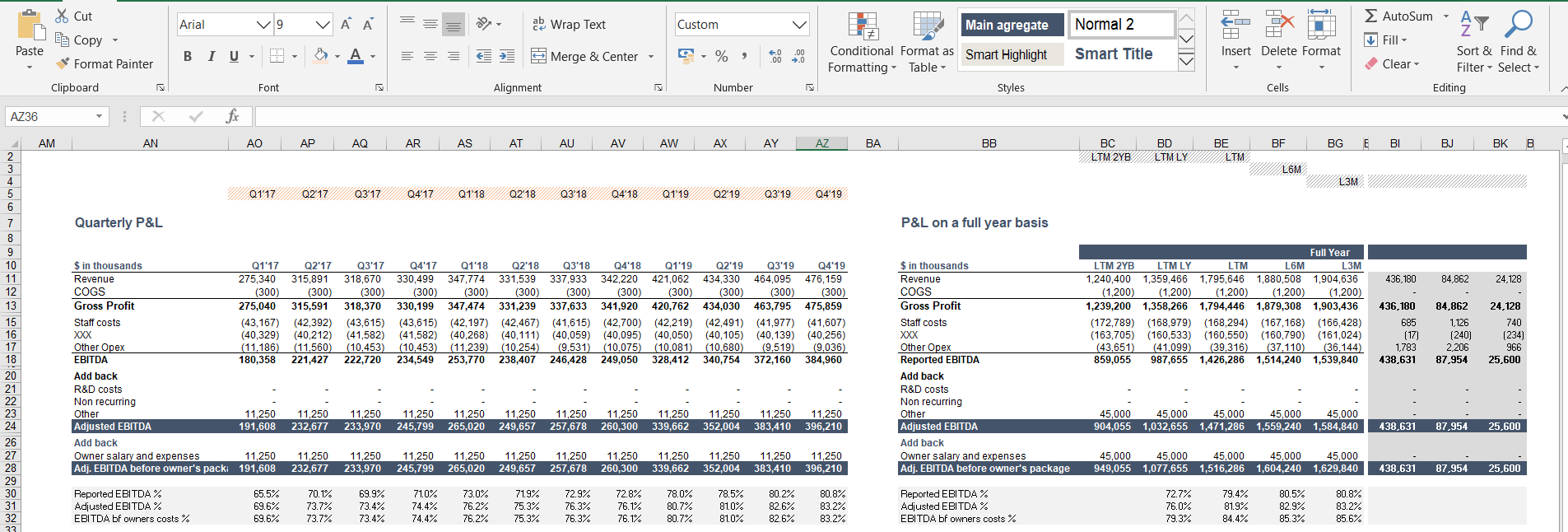1568x532 pixels.
Task: Open Conditional Formatting menu
Action: pyautogui.click(x=862, y=42)
